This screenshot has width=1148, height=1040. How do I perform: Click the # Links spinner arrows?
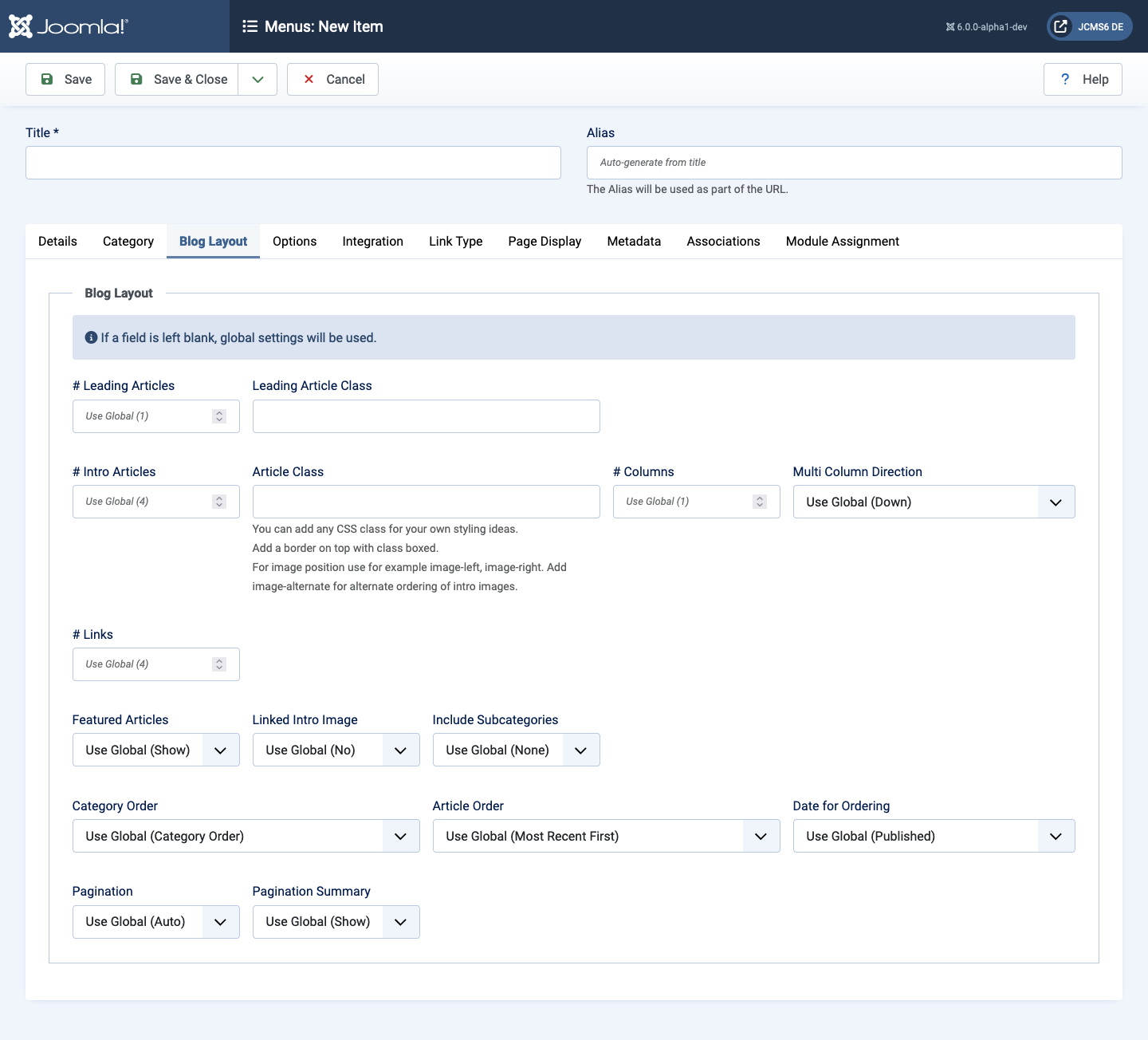pyautogui.click(x=219, y=664)
